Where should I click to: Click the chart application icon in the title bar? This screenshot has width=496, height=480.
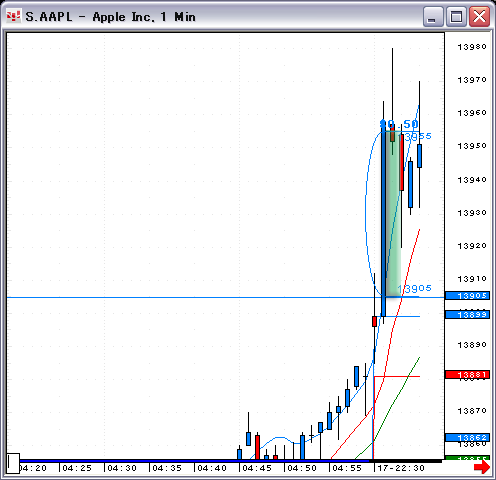14,16
